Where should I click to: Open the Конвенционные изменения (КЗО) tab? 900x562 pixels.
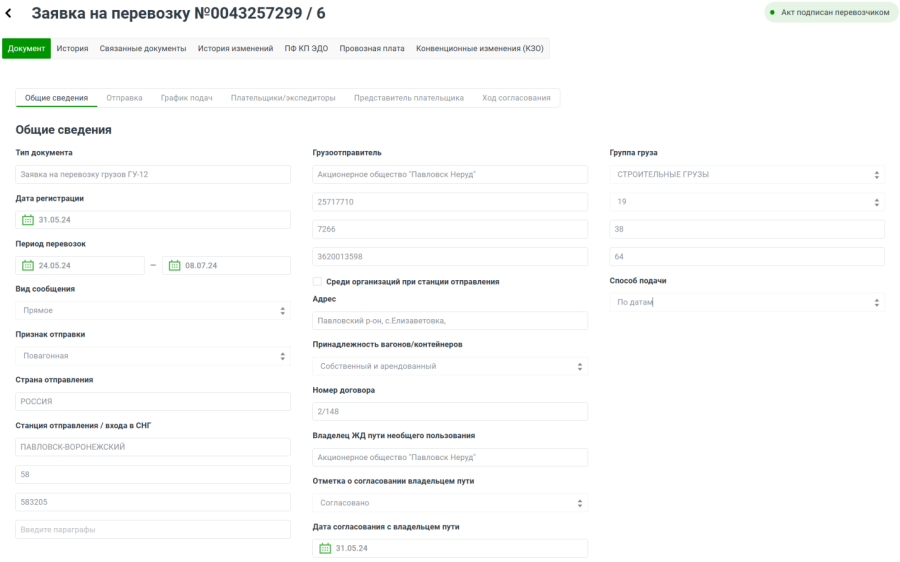480,48
